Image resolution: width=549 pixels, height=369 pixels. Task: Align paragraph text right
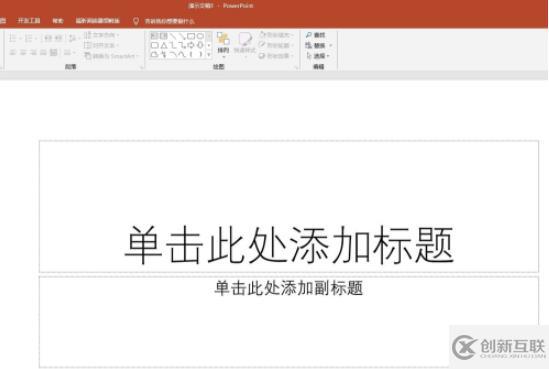click(33, 53)
